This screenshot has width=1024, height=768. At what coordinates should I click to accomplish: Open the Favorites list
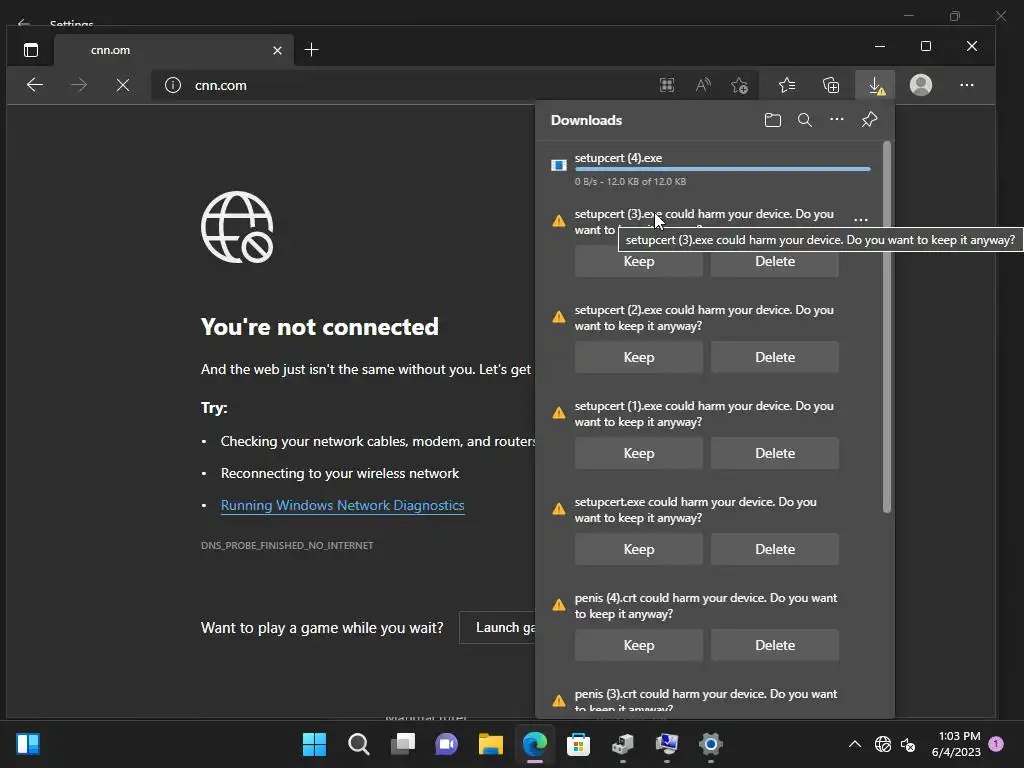pyautogui.click(x=787, y=85)
